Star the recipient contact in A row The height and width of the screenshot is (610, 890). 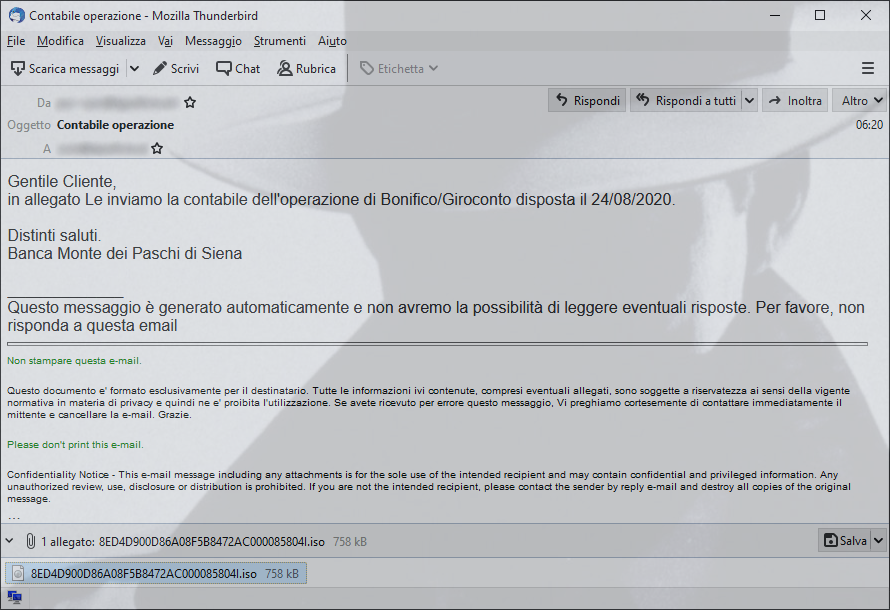coord(157,149)
